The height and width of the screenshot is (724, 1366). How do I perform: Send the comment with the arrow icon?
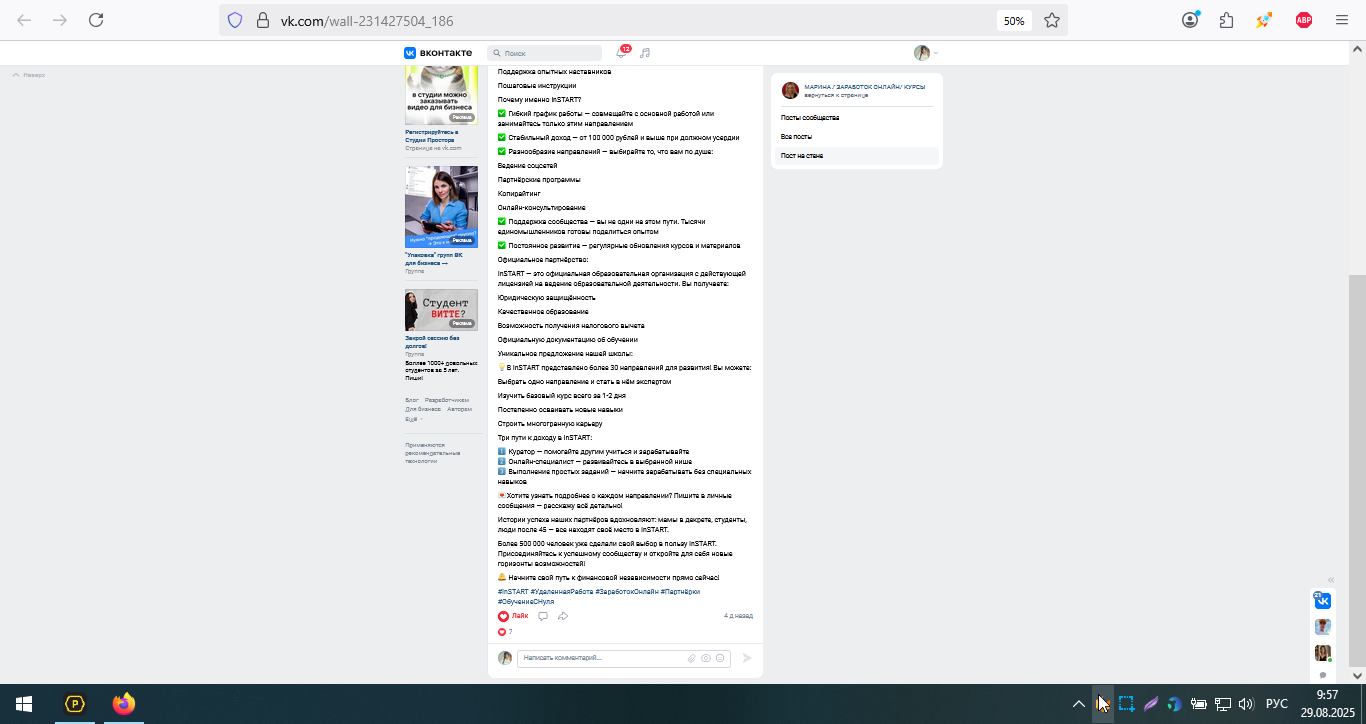tap(746, 658)
